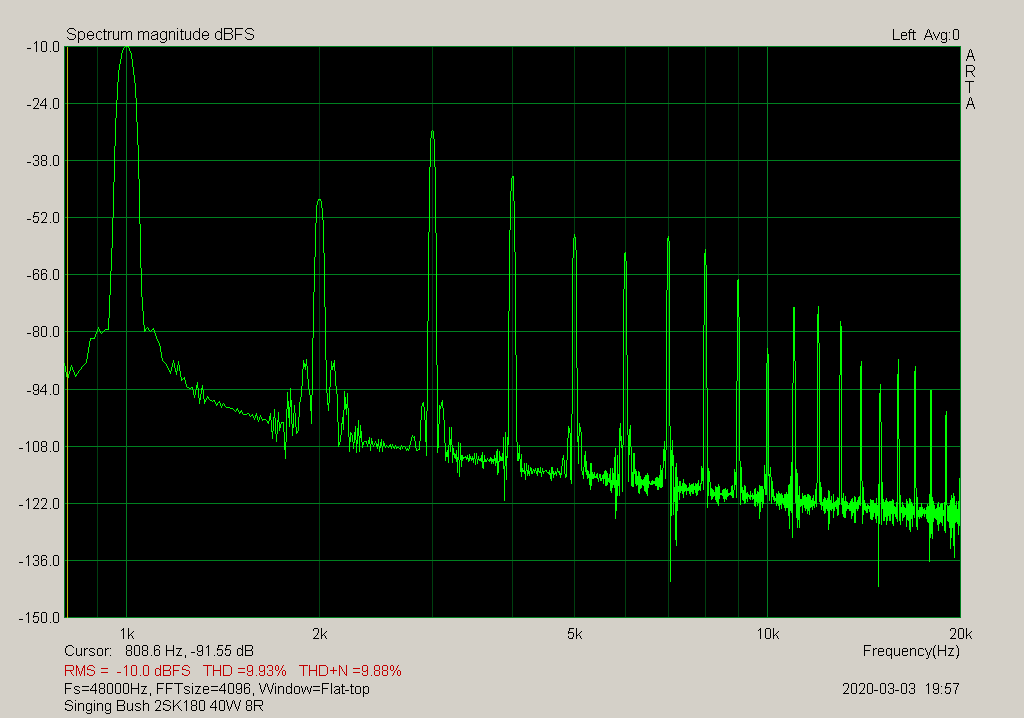
Task: Click the 'Frequency(Hz)' axis title
Action: 911,651
